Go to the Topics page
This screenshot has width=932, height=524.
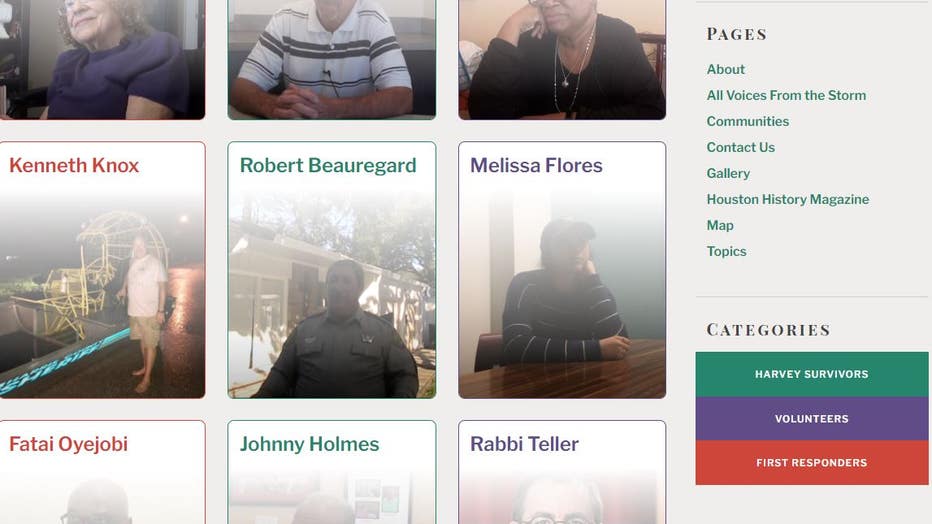point(726,251)
